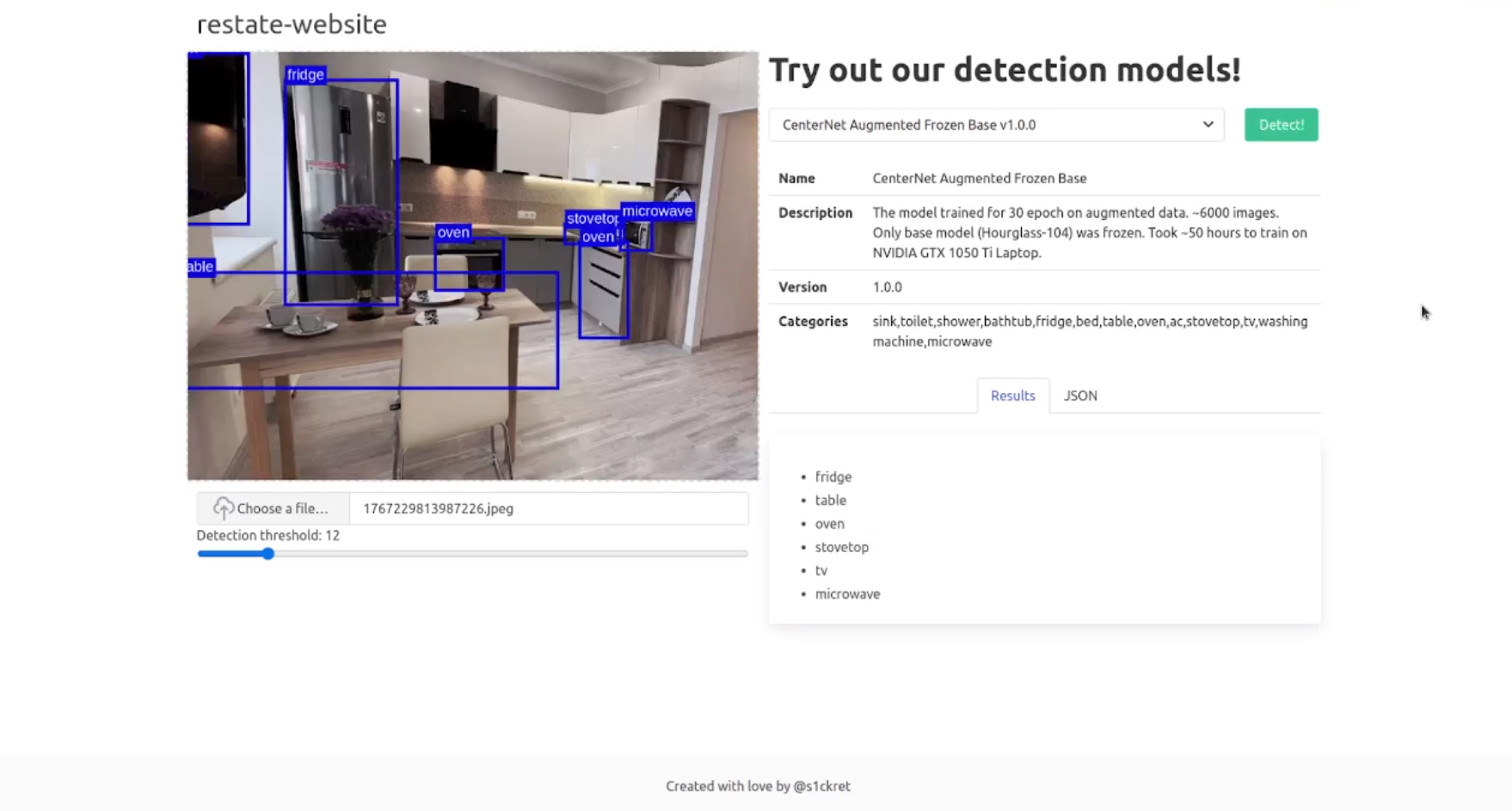Screen dimensions: 1512x811
Task: Click the dropdown chevron arrow for model selection
Action: [x=1208, y=125]
